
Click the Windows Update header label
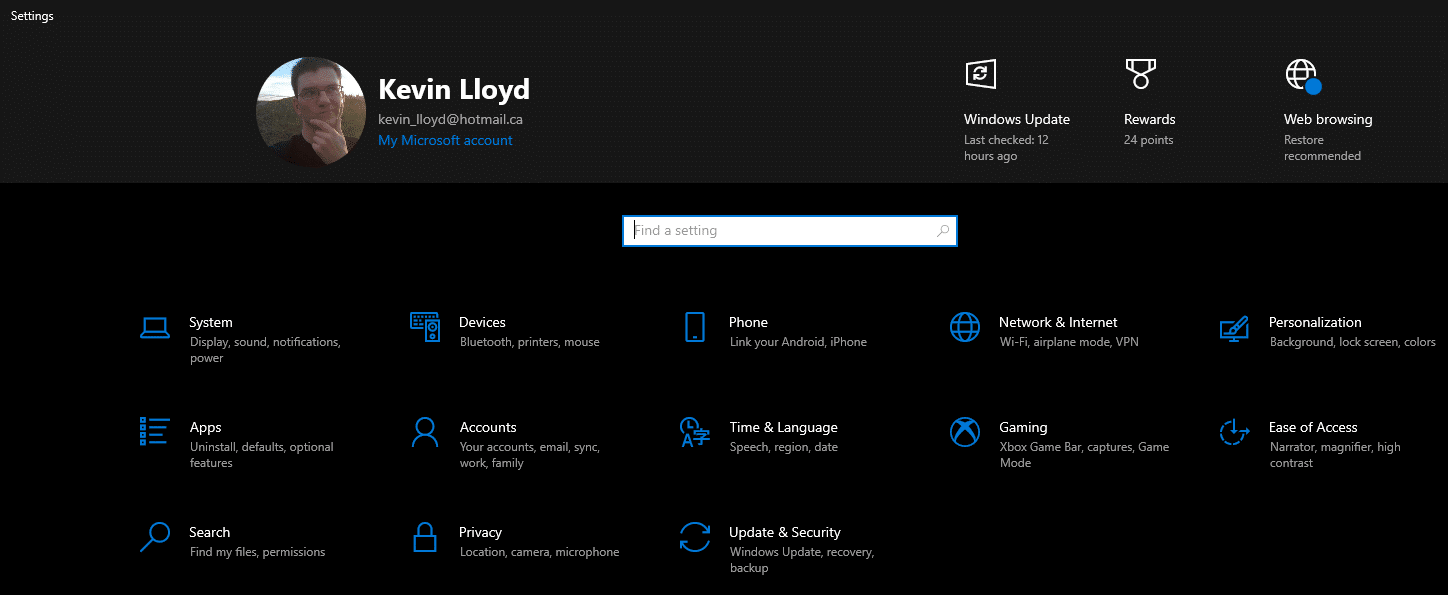click(x=1017, y=119)
